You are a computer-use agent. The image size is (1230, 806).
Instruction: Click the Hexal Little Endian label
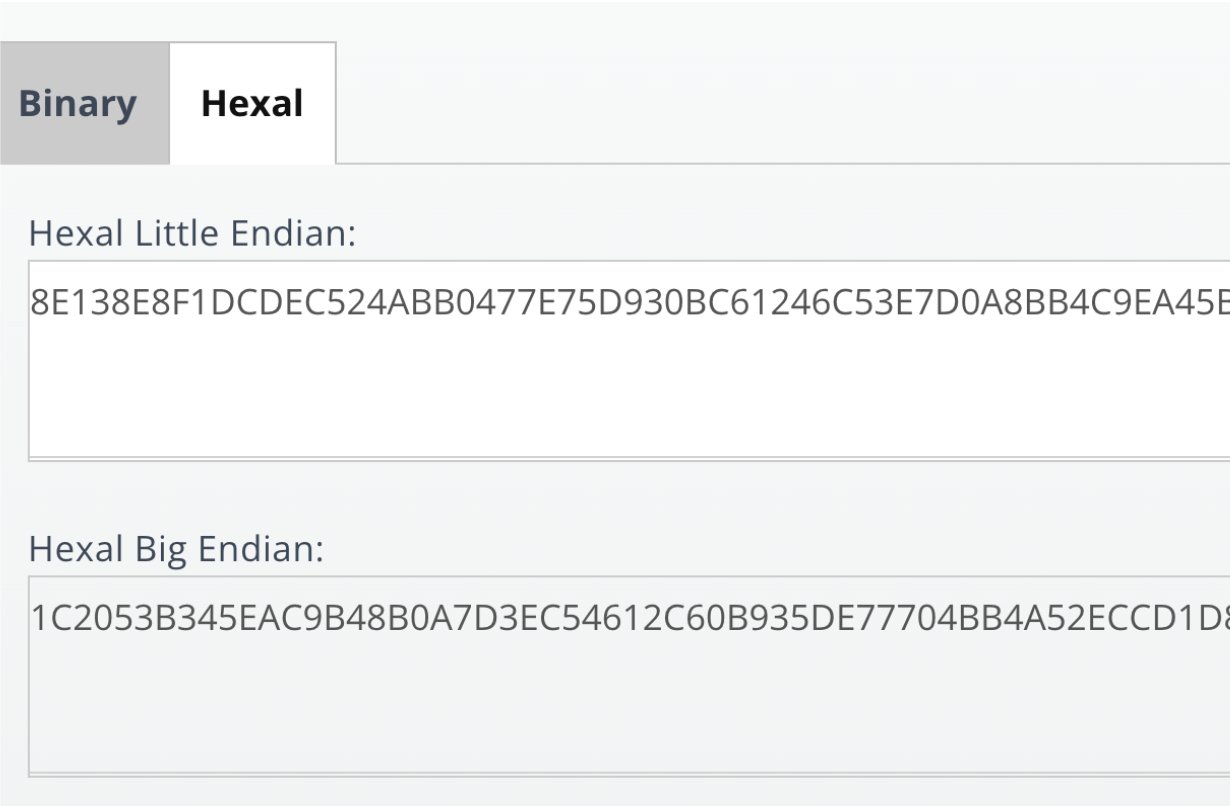[192, 233]
